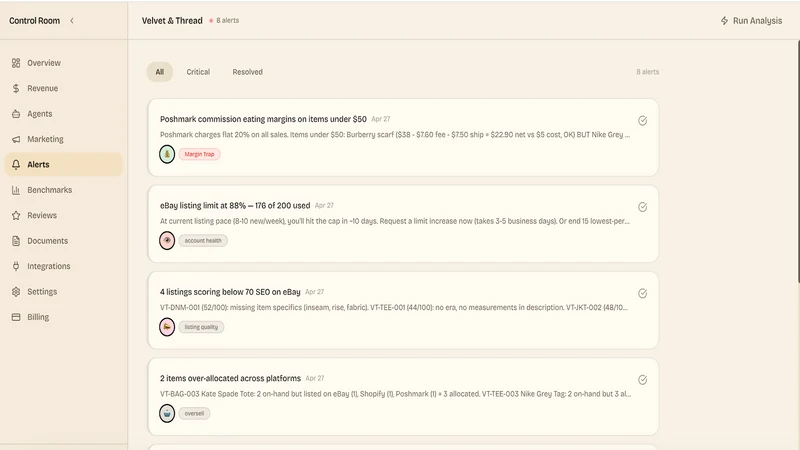Click the Control Room title
800x450 pixels.
34,20
